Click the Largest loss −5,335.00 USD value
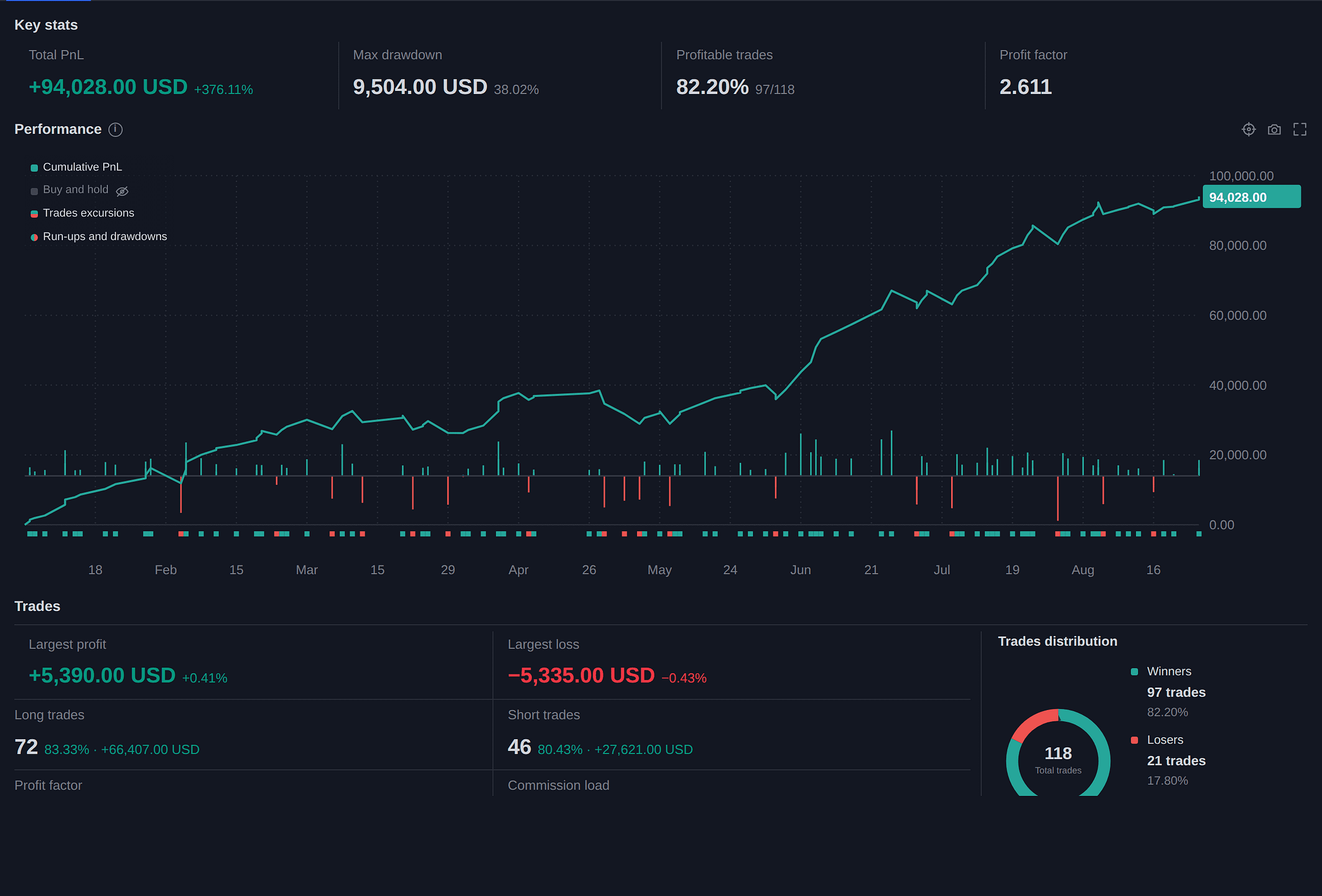 tap(581, 676)
